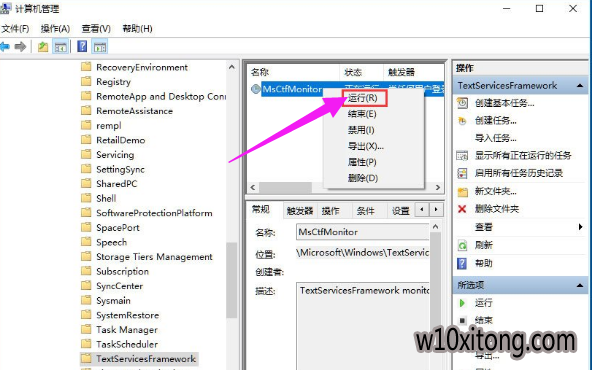
Task: Click the Forward arrow toolbar icon
Action: tap(20, 47)
